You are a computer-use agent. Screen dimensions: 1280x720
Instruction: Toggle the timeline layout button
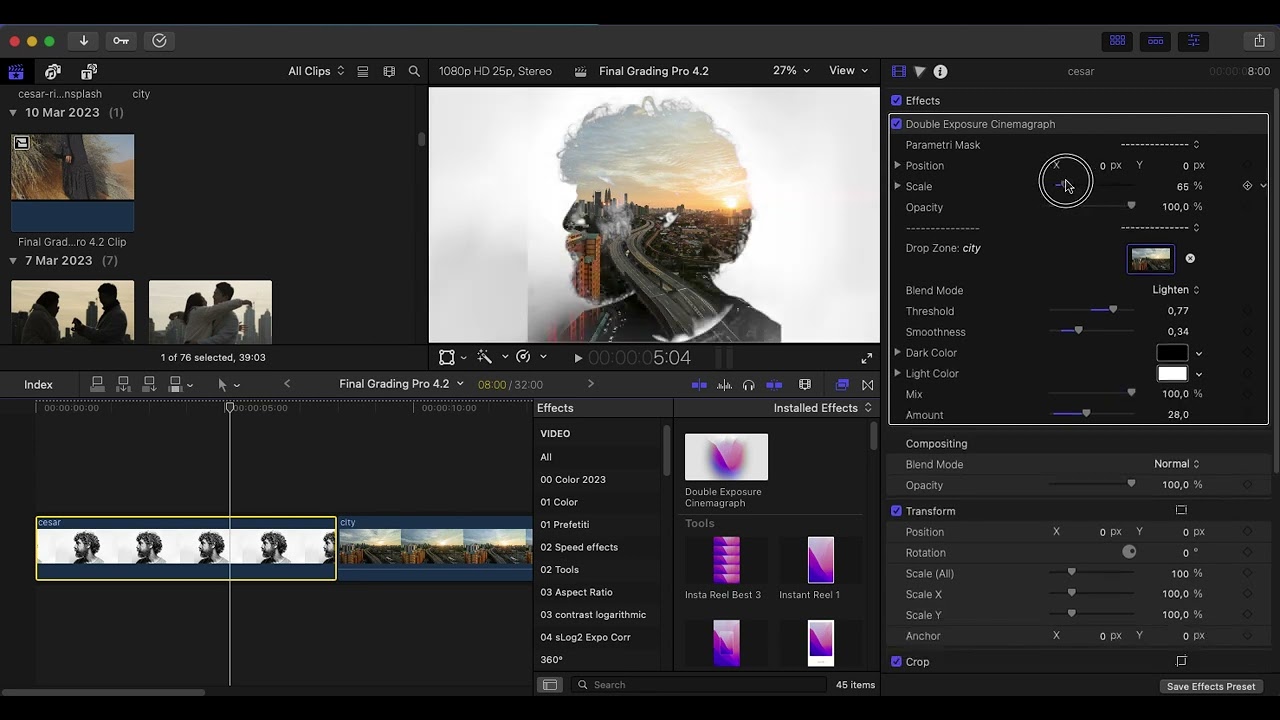click(x=1155, y=41)
